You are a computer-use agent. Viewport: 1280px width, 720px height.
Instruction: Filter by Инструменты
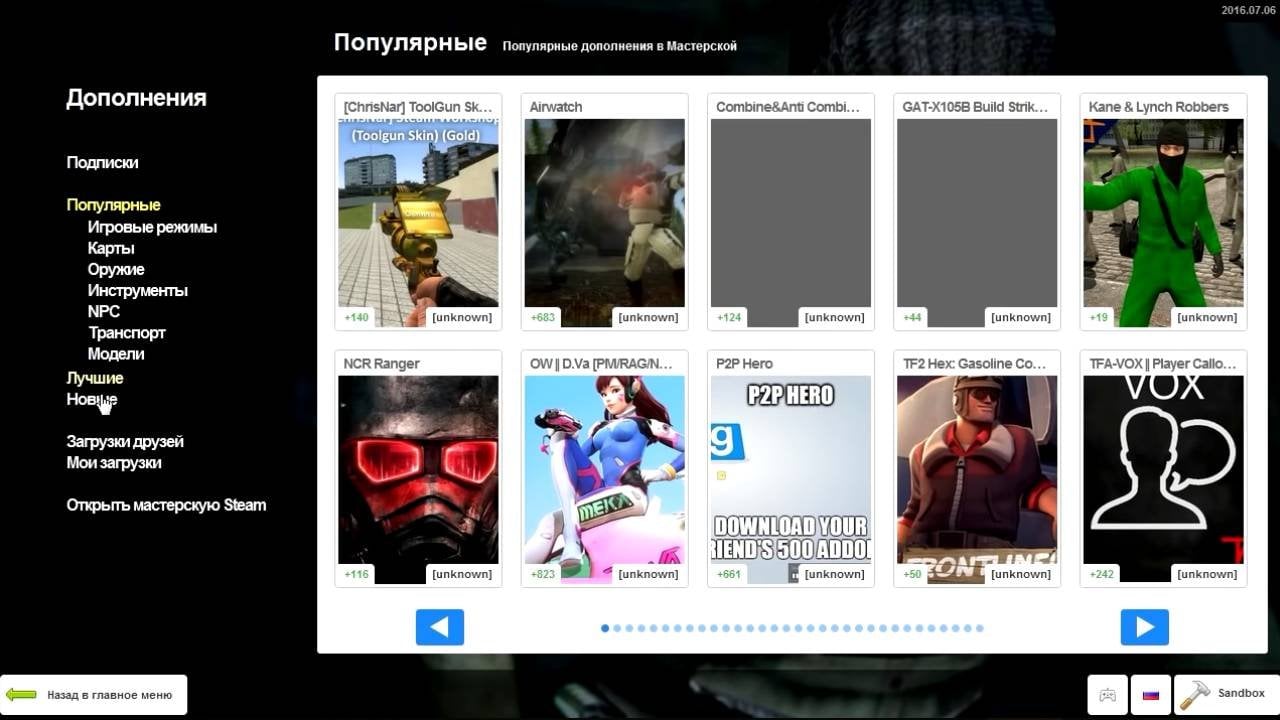click(137, 290)
